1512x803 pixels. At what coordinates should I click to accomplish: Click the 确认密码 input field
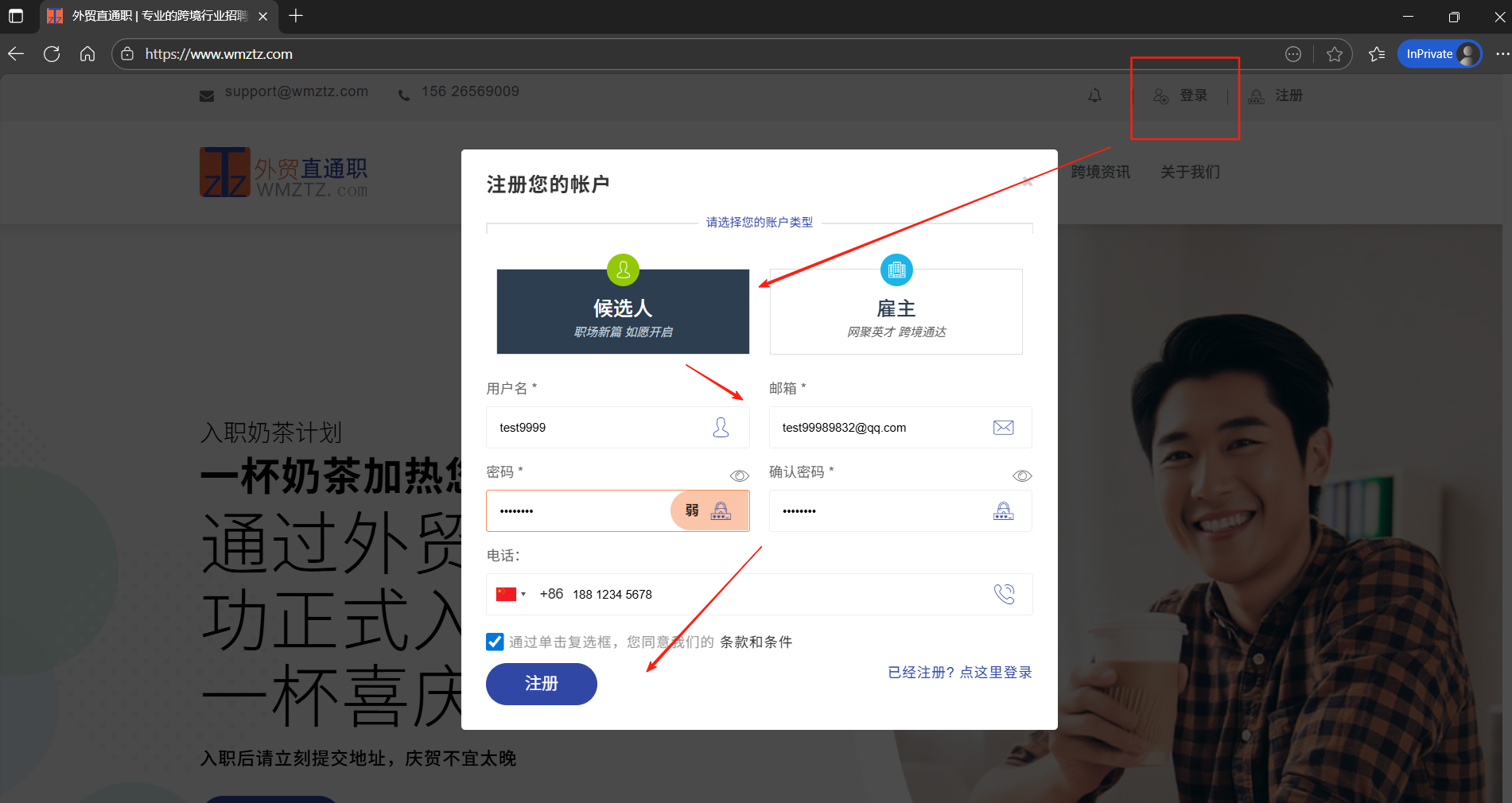click(x=900, y=511)
